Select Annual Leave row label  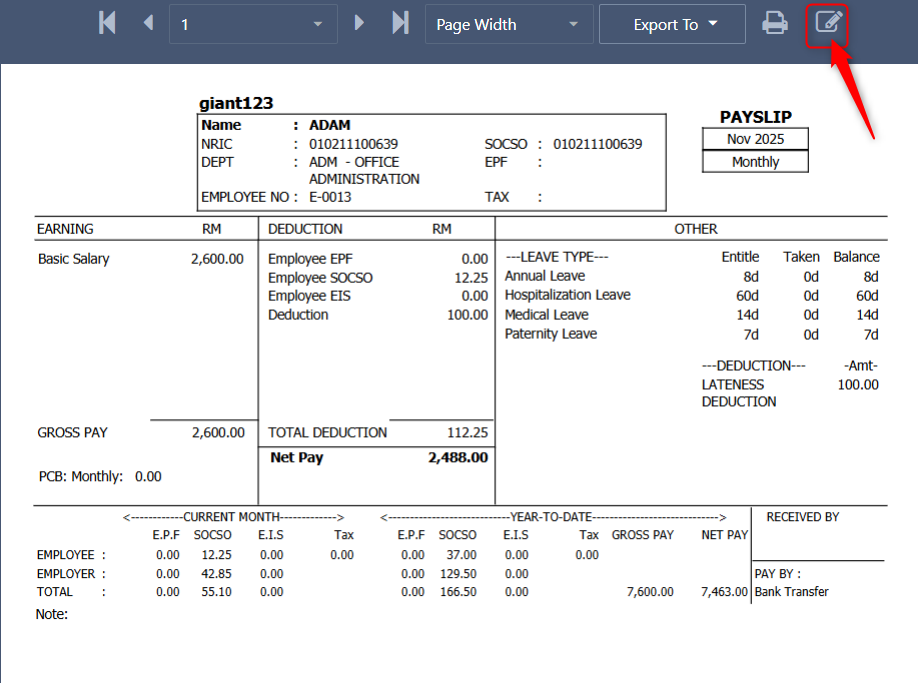(x=545, y=276)
